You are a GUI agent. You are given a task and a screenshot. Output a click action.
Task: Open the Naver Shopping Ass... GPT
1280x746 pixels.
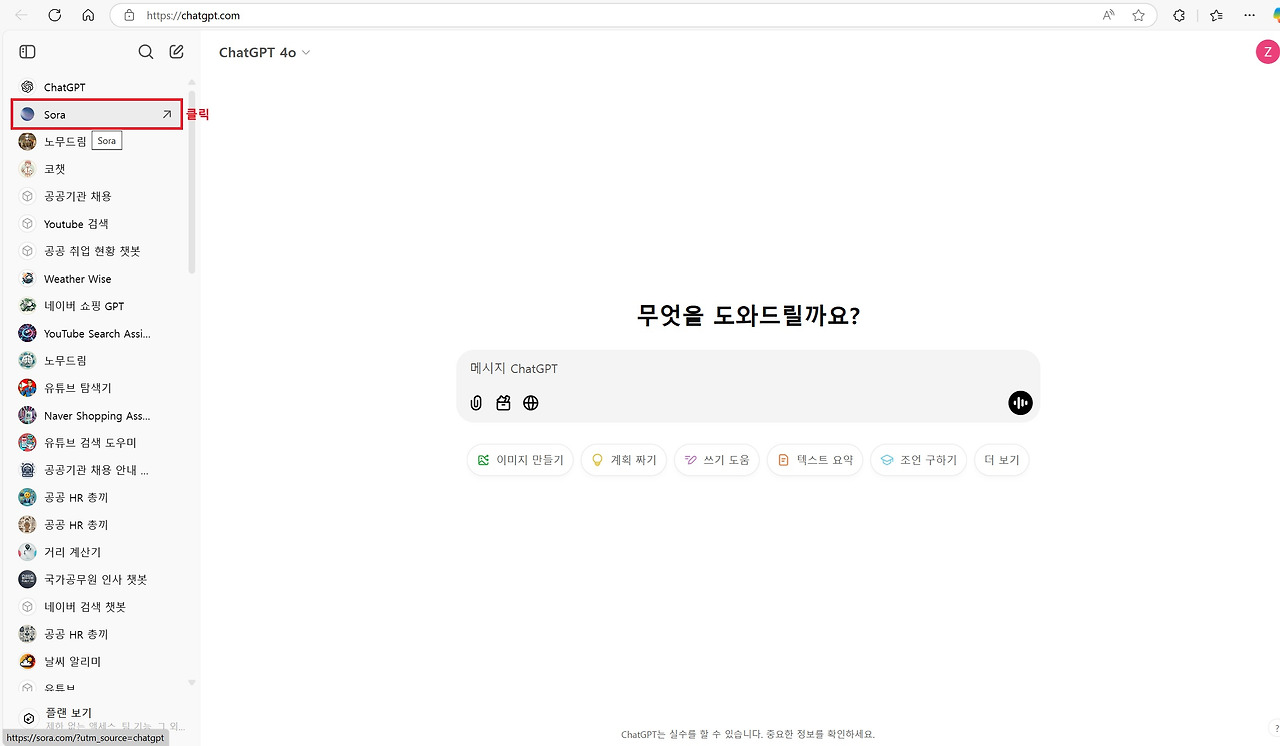[98, 416]
